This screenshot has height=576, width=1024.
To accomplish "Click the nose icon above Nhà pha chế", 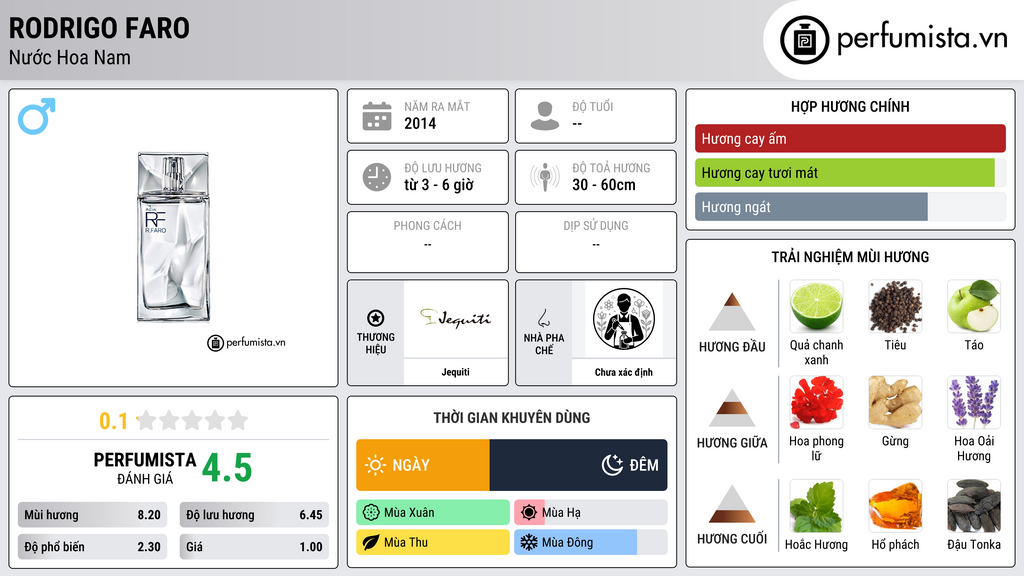I will coord(543,318).
